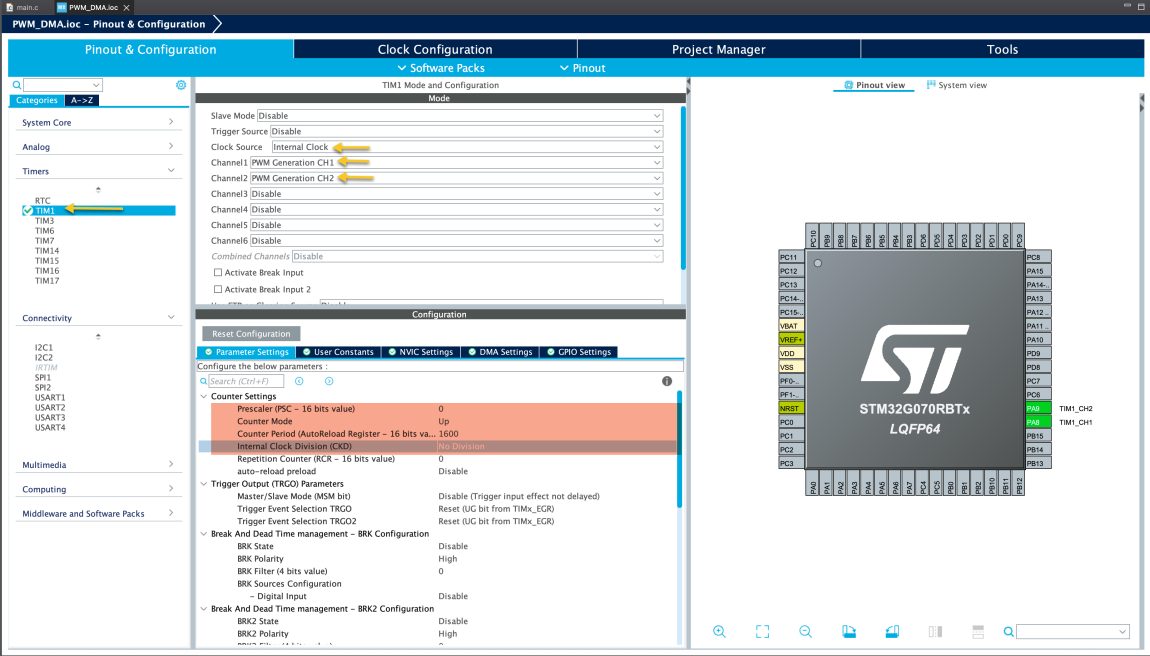Switch to Clock Configuration tab

click(x=435, y=49)
